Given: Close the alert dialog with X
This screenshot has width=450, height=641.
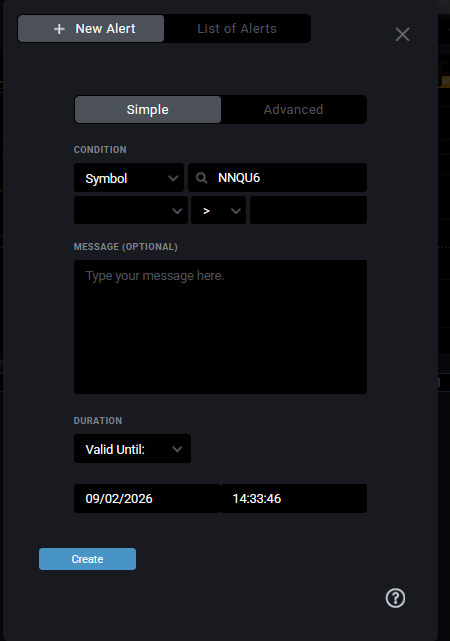Looking at the screenshot, I should click(x=403, y=34).
